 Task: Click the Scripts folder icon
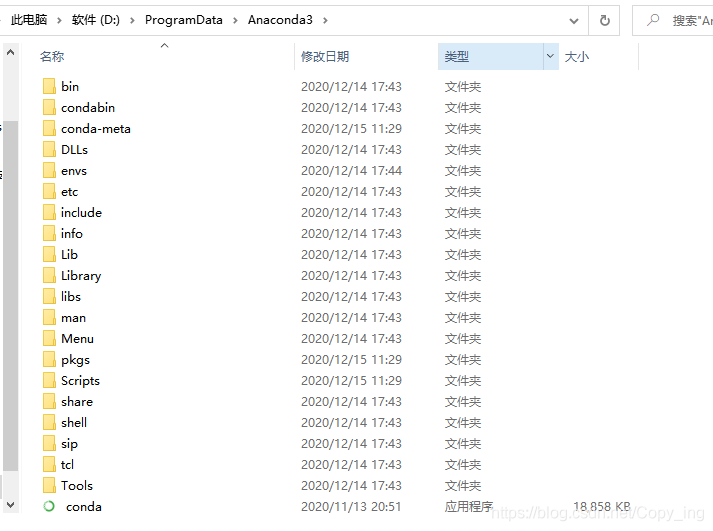(x=49, y=380)
